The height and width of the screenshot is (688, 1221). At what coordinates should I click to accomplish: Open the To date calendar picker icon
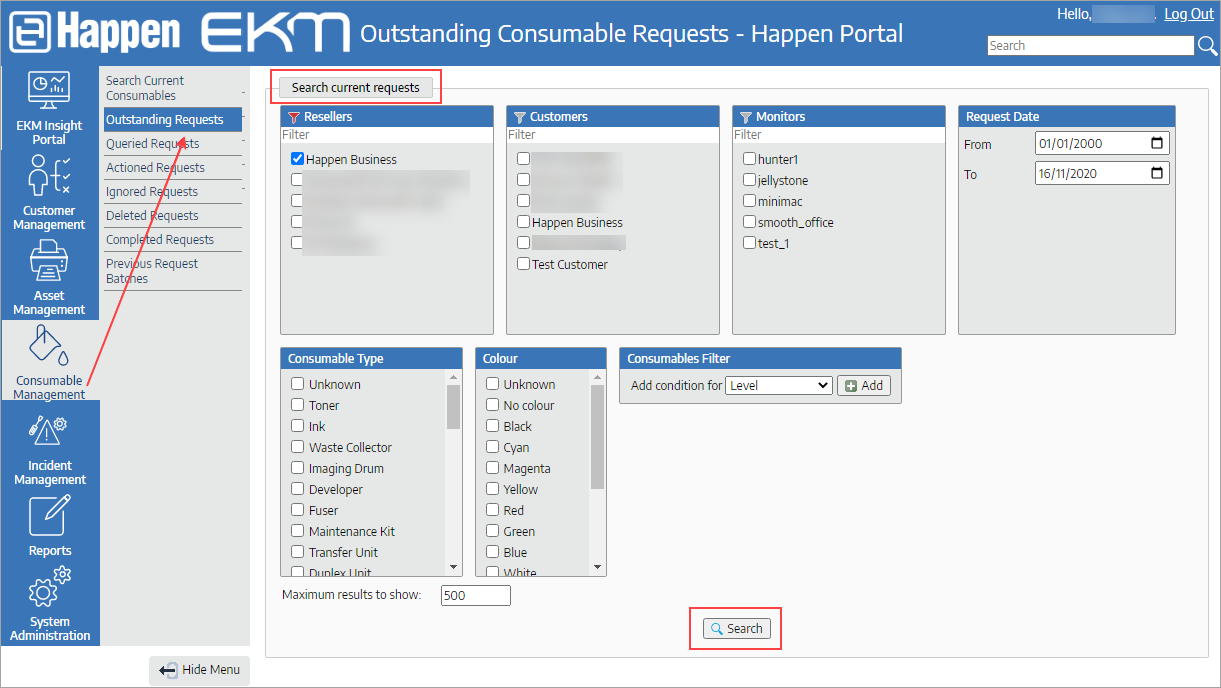coord(1157,173)
